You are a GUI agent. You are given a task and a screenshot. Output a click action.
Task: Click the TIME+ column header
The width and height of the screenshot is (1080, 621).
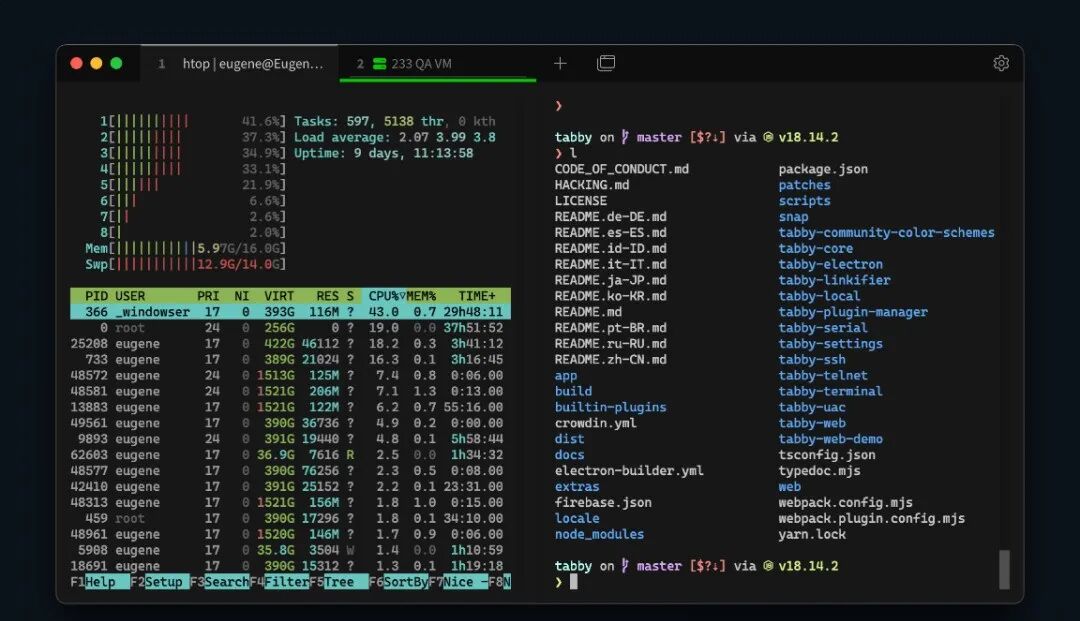tap(477, 296)
